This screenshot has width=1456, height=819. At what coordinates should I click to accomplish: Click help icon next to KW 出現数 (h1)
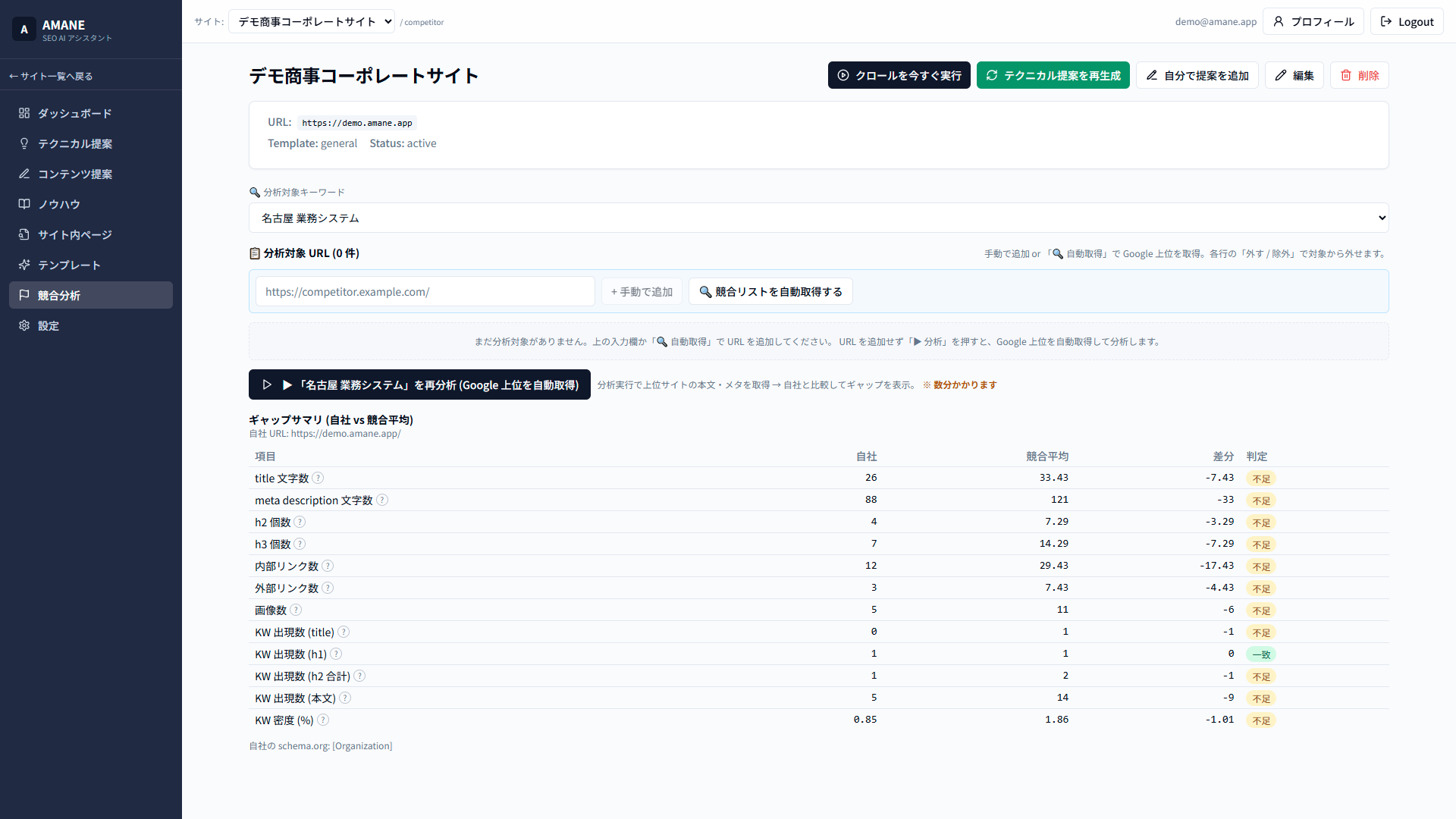[336, 654]
